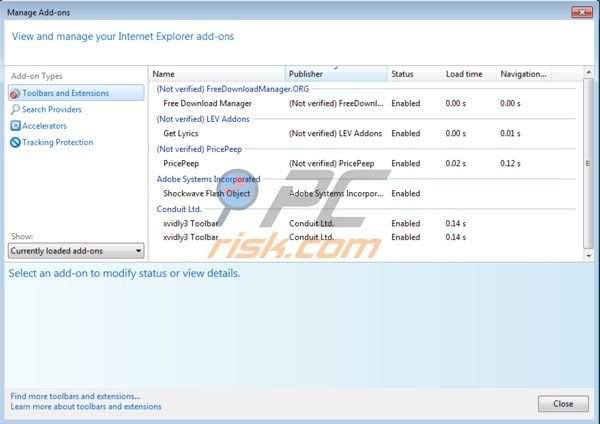Image resolution: width=600 pixels, height=424 pixels.
Task: Sort by the Navigation column header
Action: [524, 74]
